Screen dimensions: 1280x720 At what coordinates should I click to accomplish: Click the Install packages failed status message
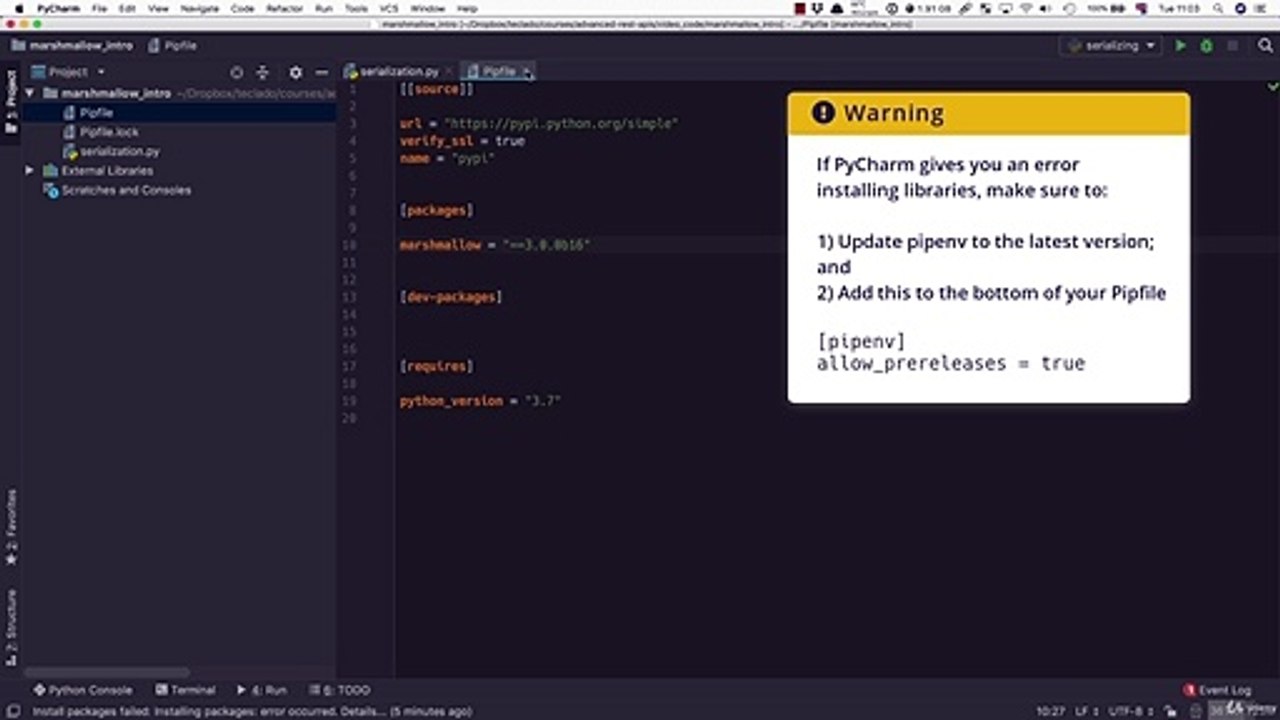(x=252, y=711)
